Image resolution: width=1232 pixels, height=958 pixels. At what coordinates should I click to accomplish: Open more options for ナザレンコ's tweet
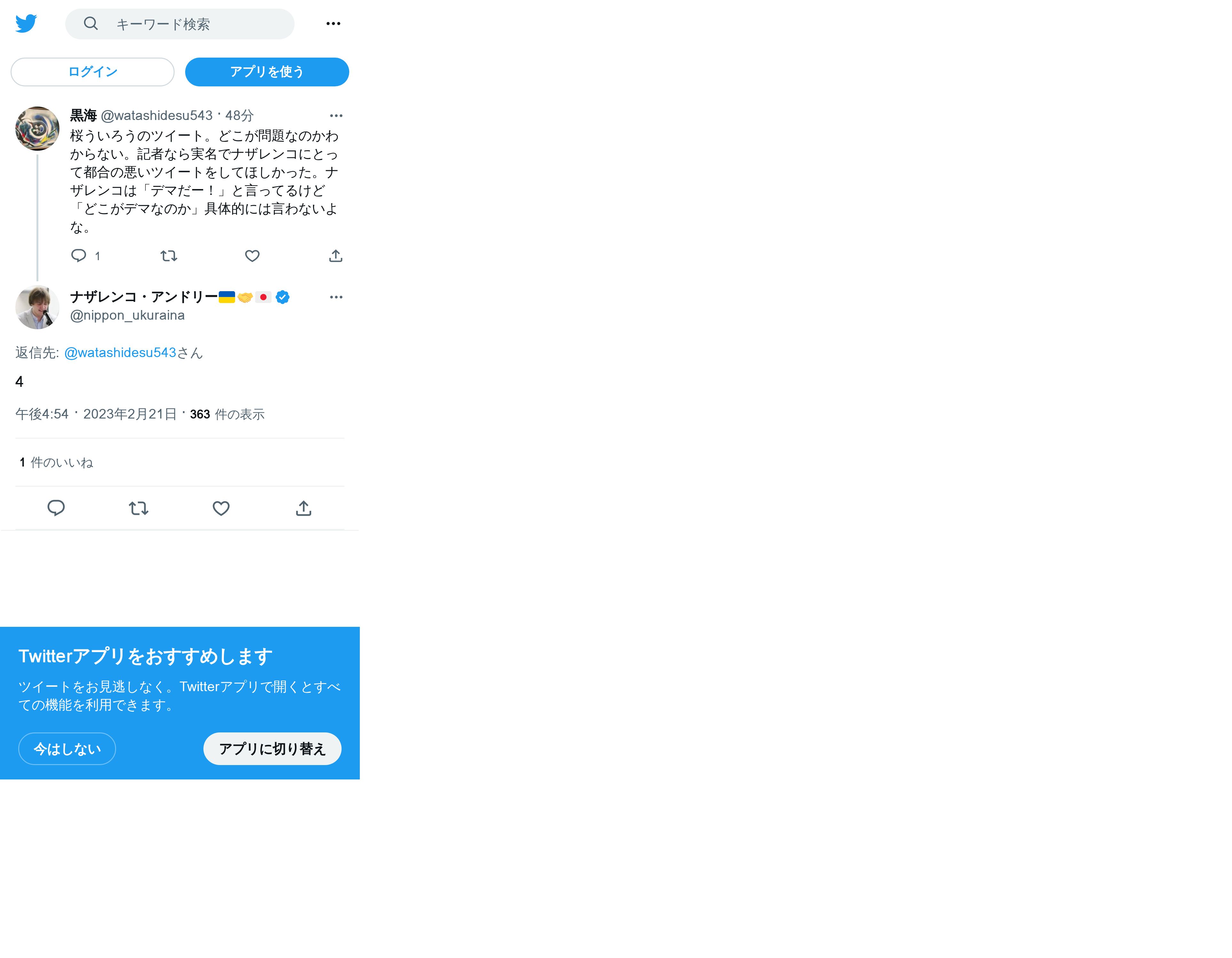336,297
